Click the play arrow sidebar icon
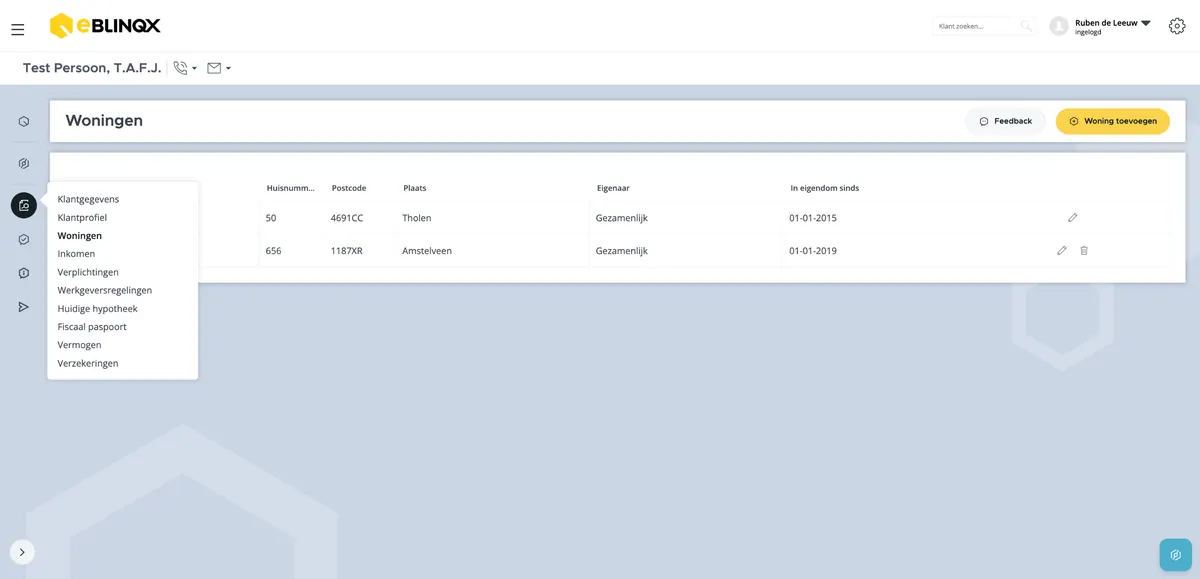The height and width of the screenshot is (579, 1200). (x=24, y=307)
